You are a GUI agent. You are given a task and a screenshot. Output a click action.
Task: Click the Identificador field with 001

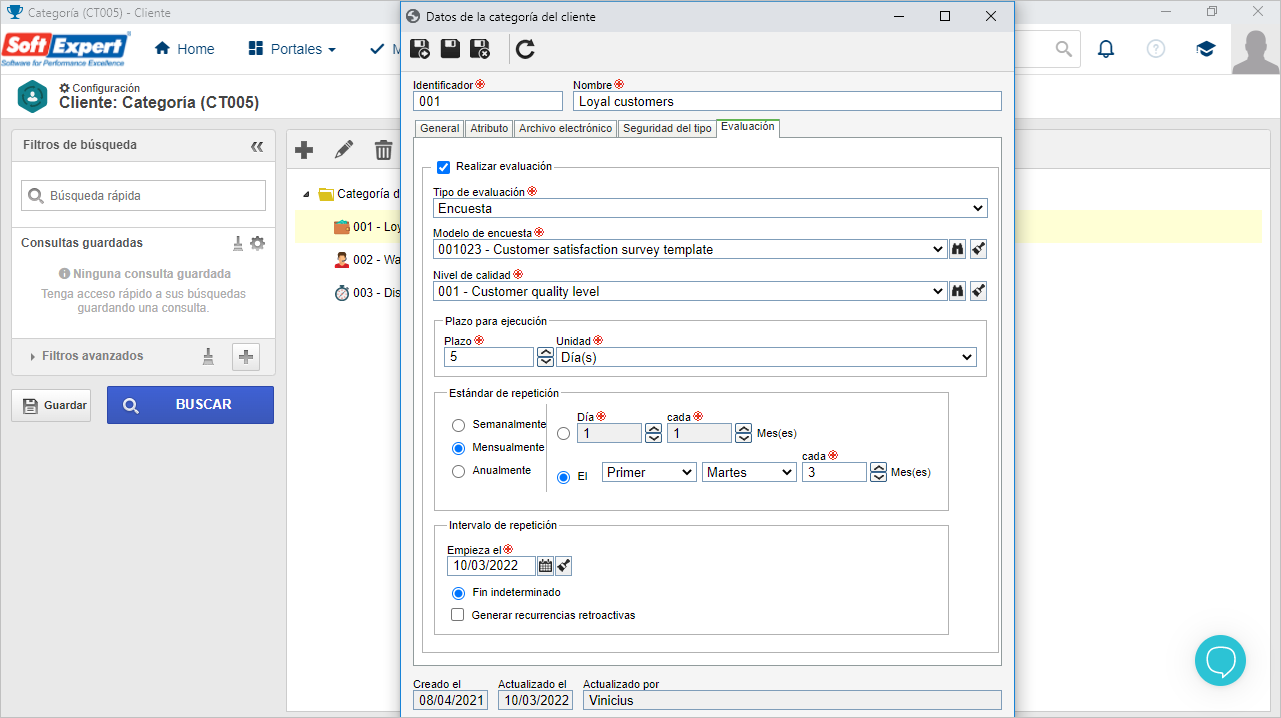[x=488, y=101]
